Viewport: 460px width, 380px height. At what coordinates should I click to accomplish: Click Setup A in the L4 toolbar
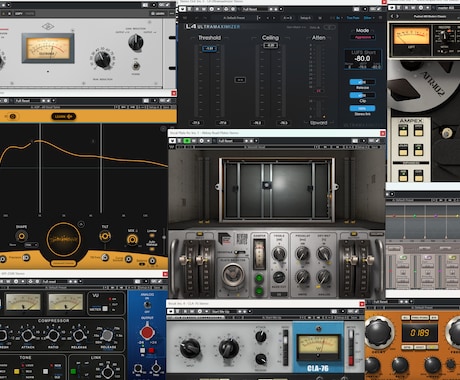coord(305,18)
